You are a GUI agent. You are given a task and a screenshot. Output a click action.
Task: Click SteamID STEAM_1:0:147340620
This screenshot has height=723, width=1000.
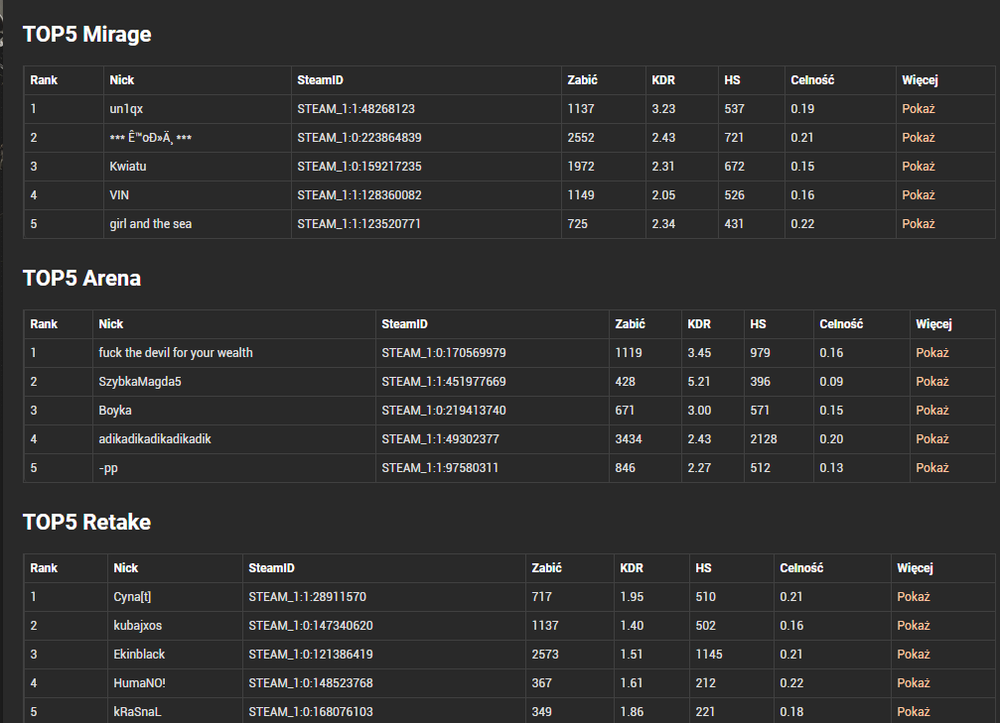311,626
